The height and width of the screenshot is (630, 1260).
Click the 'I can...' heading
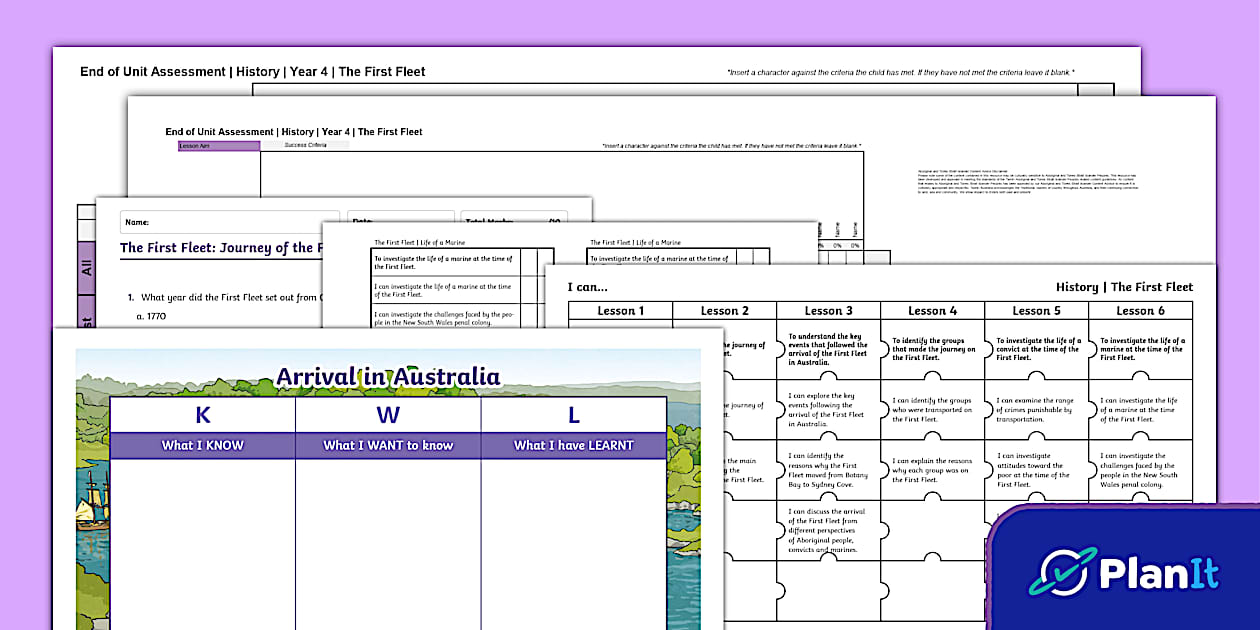point(587,286)
